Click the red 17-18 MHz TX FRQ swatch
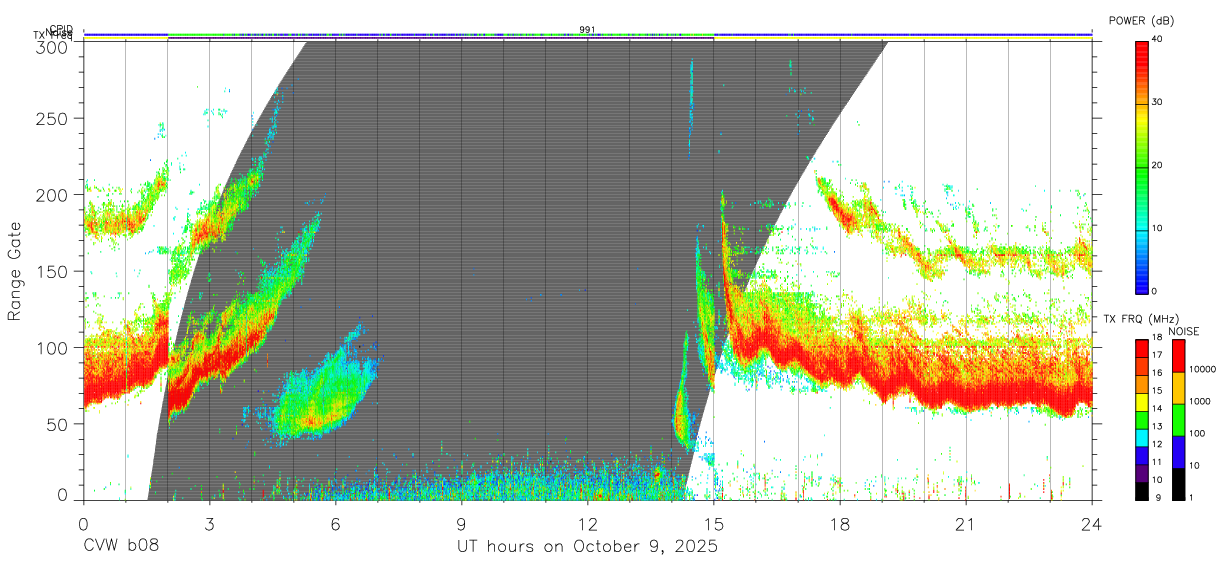Viewport: 1228px width, 567px height. 1142,349
